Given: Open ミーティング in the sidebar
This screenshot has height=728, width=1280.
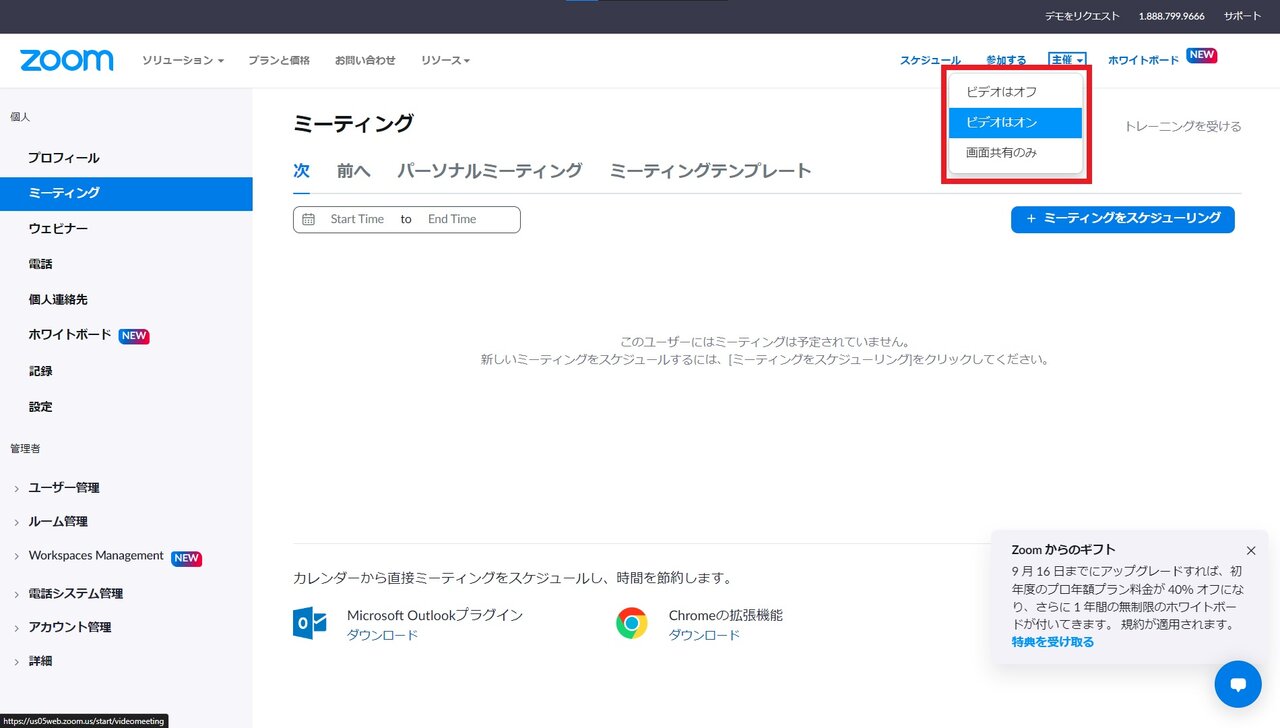Looking at the screenshot, I should click(126, 193).
